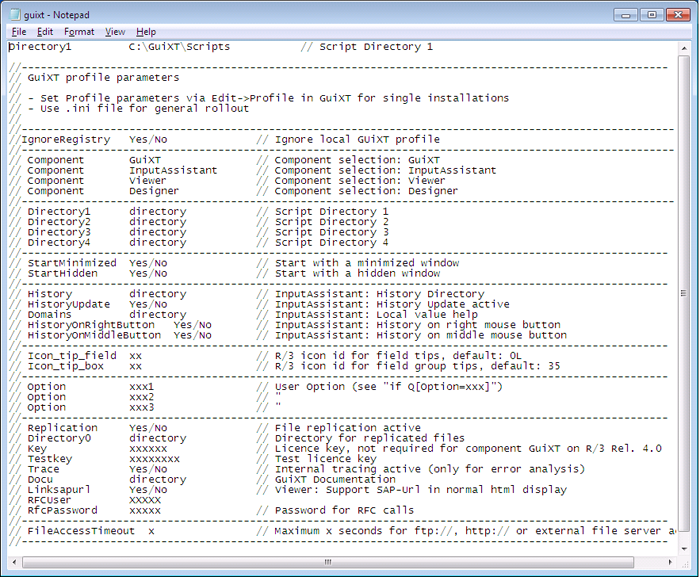
Task: Click the value xxx2 in Option row
Action: tap(142, 397)
